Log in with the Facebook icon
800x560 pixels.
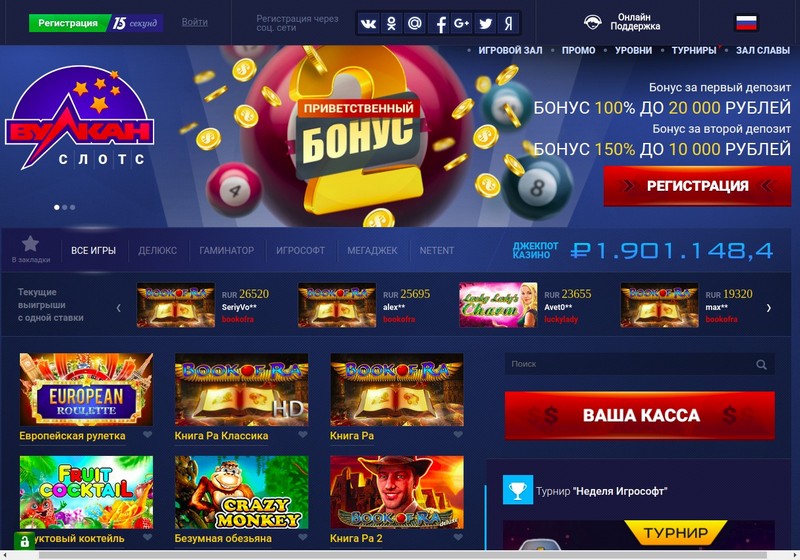coord(438,23)
